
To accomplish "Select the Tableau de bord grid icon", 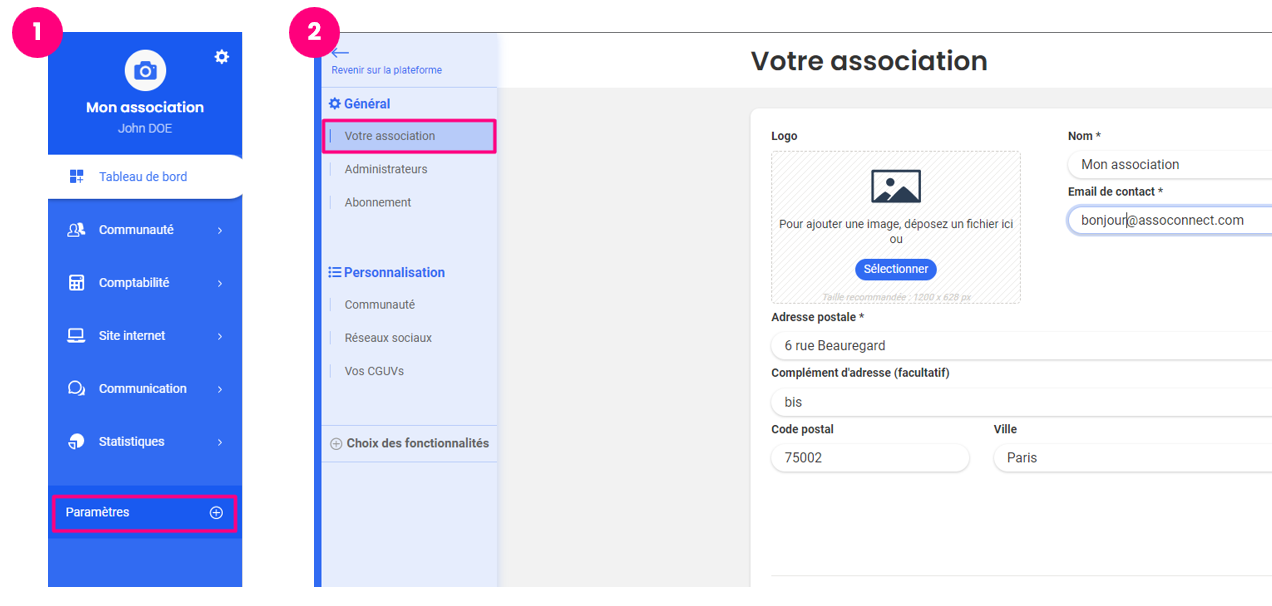I will pyautogui.click(x=75, y=176).
